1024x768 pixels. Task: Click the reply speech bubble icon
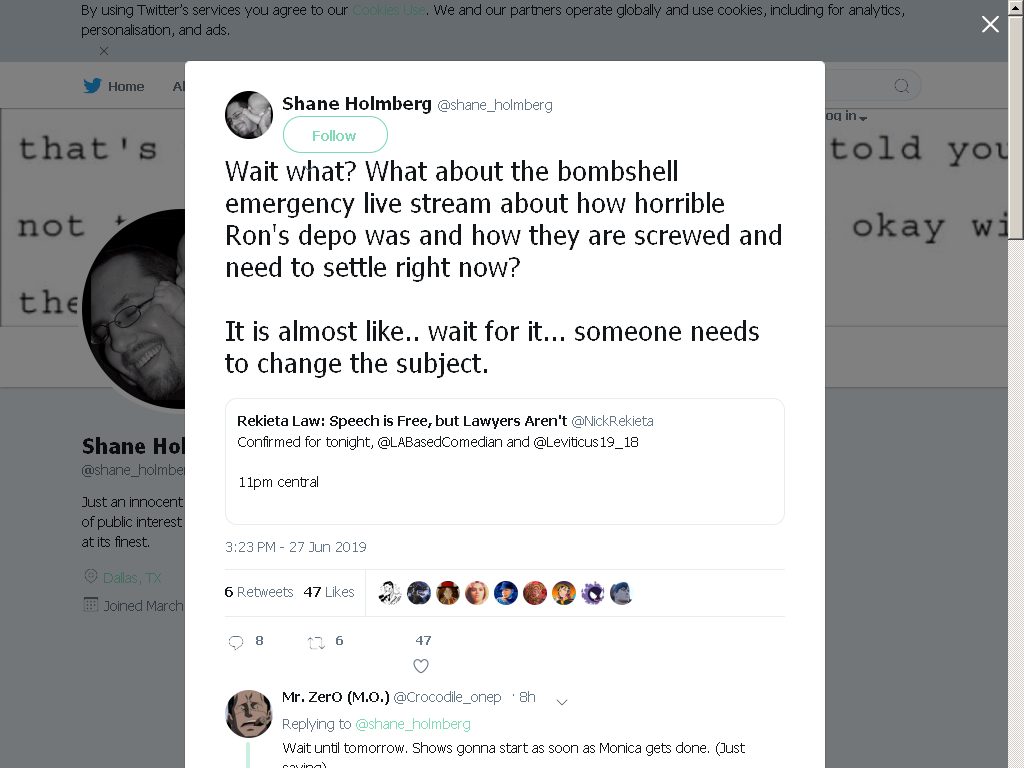coord(236,643)
